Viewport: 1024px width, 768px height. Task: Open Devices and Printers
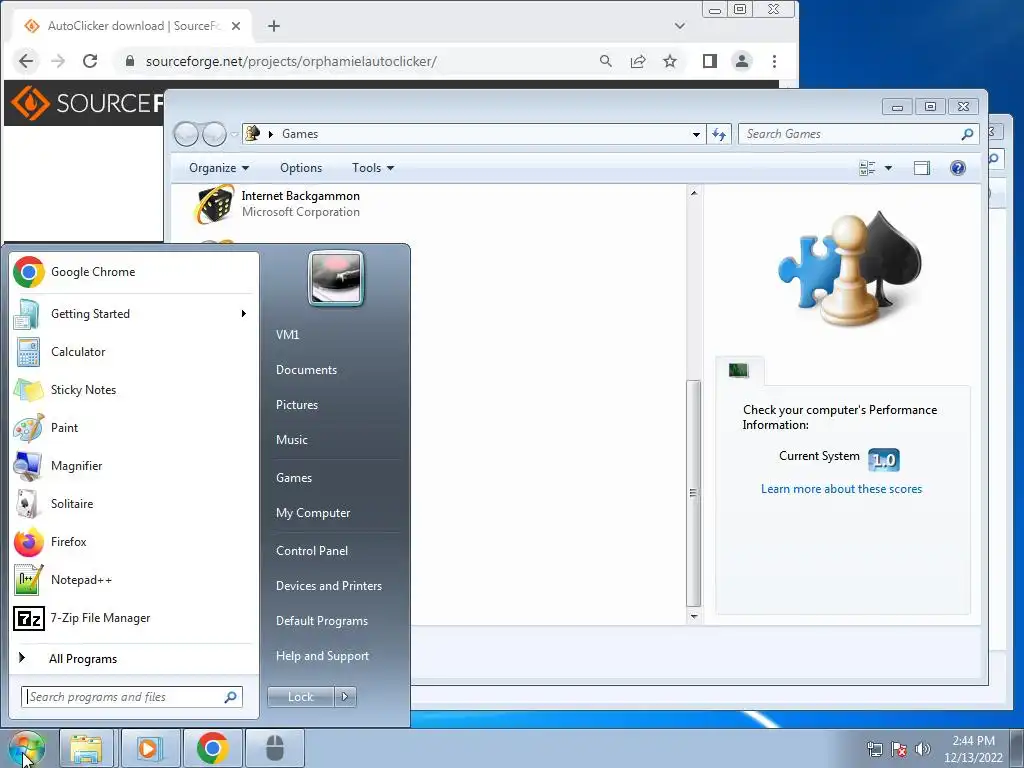[x=328, y=586]
